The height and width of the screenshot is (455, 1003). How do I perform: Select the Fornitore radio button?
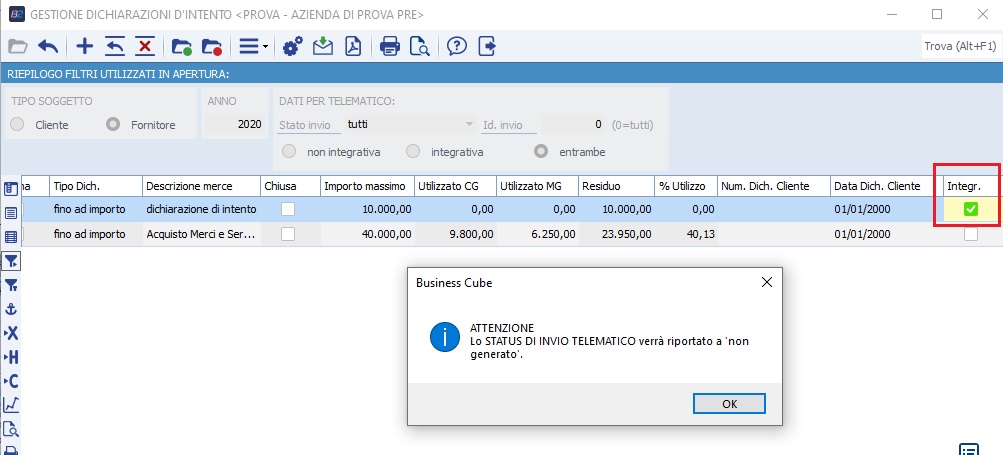(113, 125)
